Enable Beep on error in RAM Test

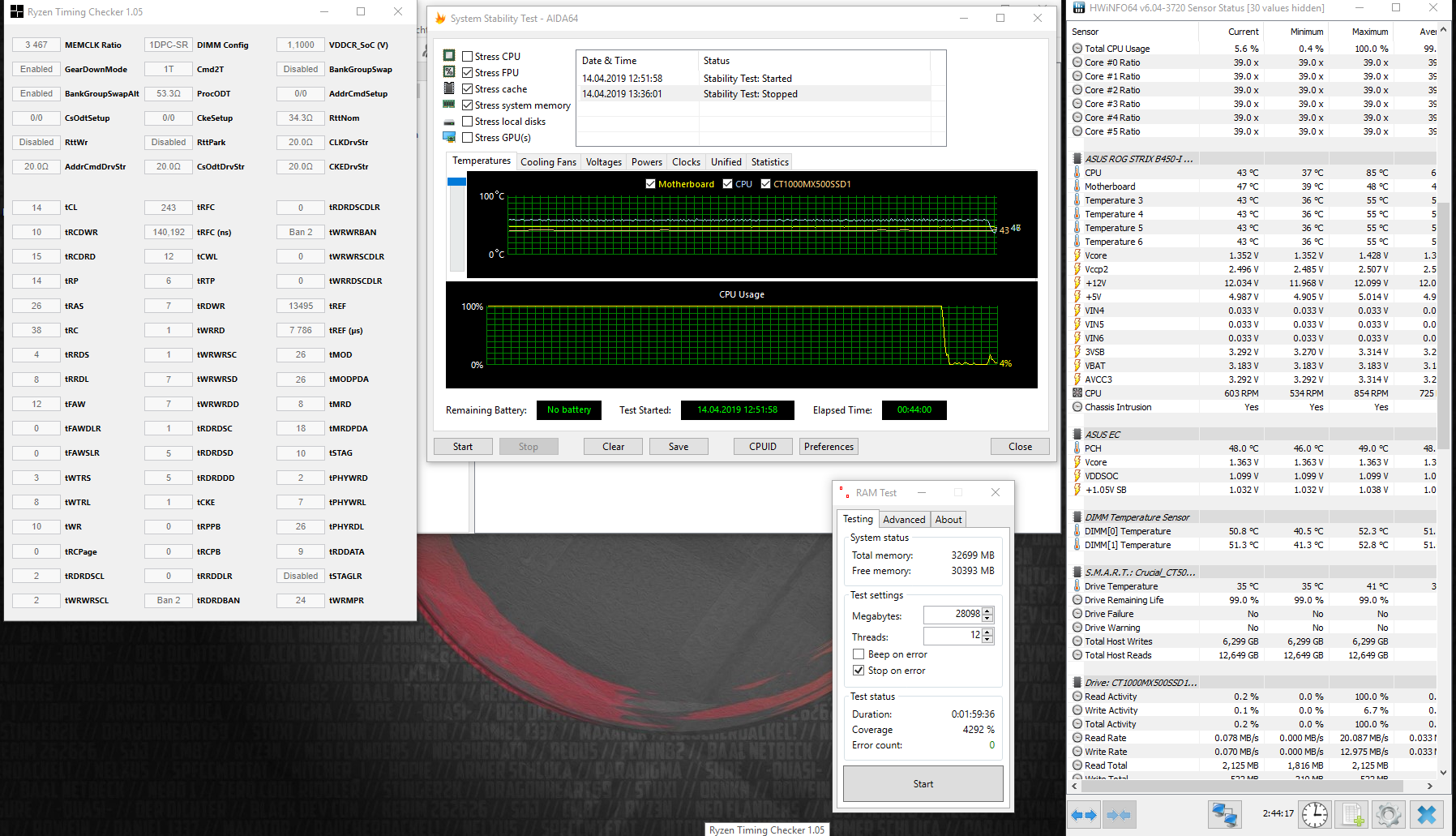tap(859, 654)
